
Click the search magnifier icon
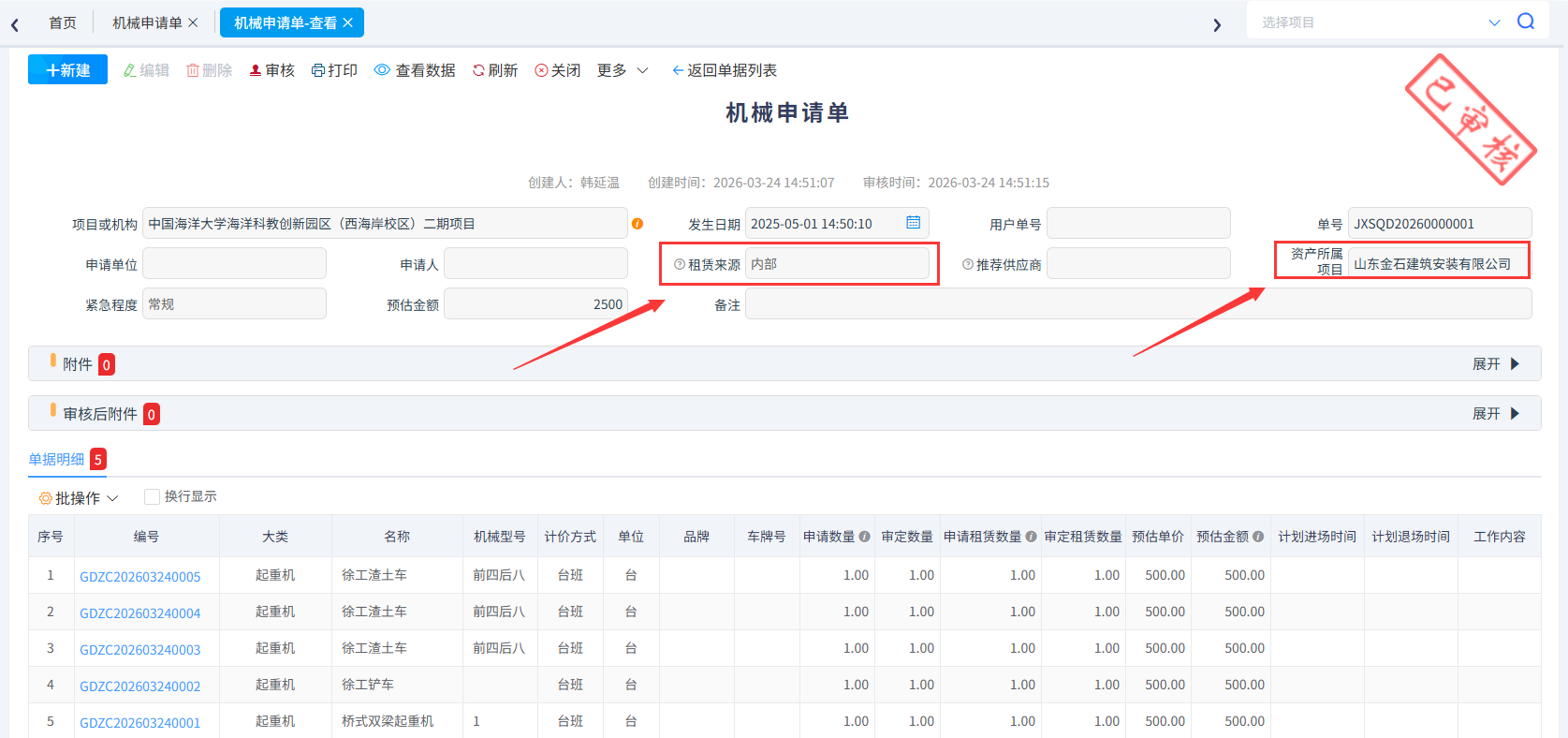[x=1526, y=22]
